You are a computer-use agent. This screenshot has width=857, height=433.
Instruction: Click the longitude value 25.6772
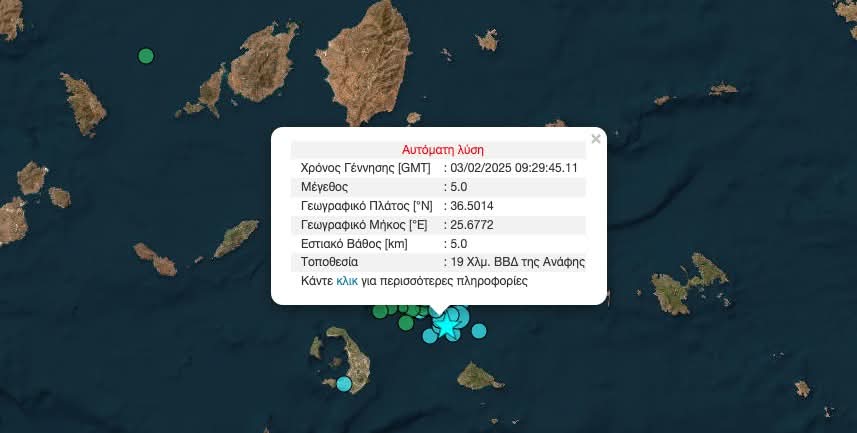472,225
